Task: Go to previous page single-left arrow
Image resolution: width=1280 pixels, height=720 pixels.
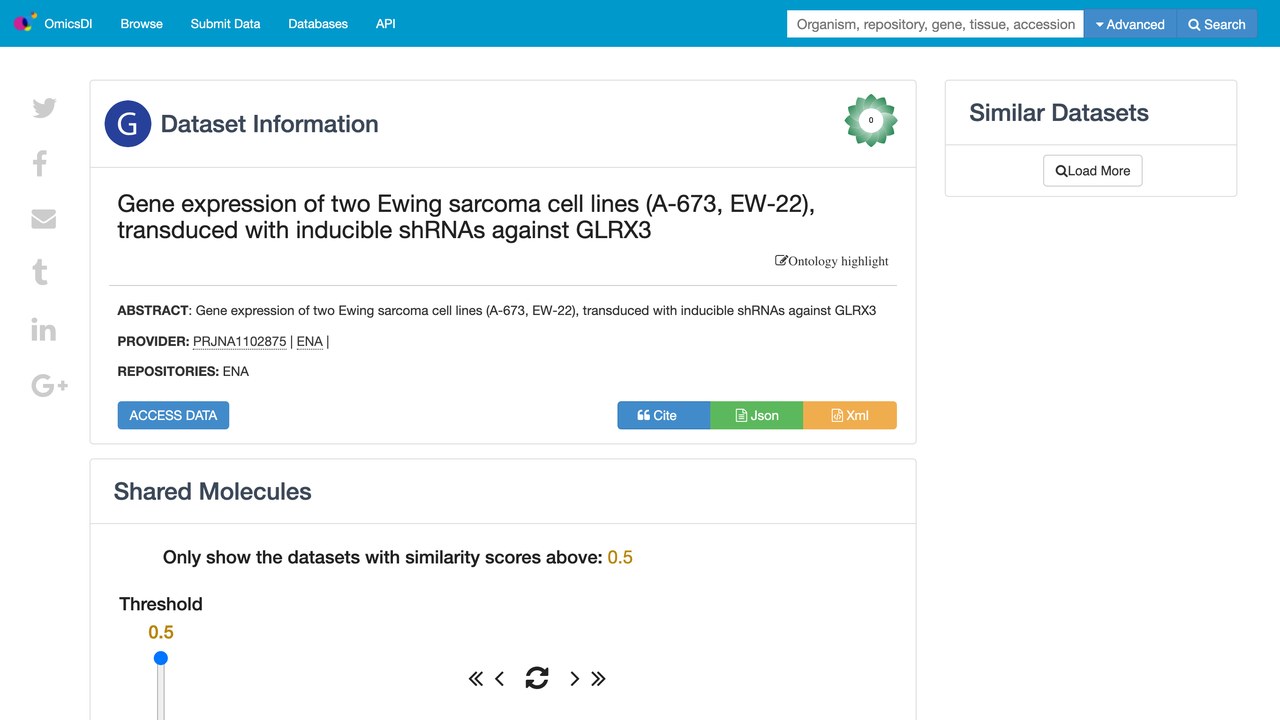Action: pyautogui.click(x=500, y=679)
